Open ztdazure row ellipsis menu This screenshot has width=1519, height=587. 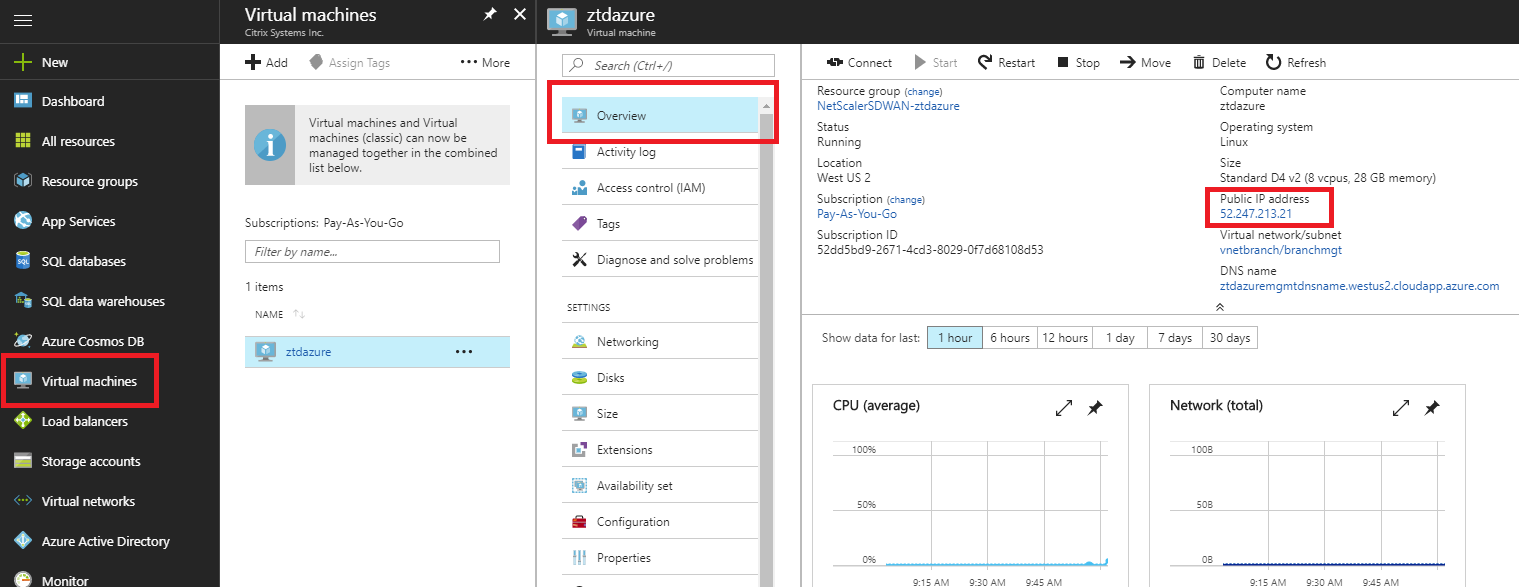point(464,352)
